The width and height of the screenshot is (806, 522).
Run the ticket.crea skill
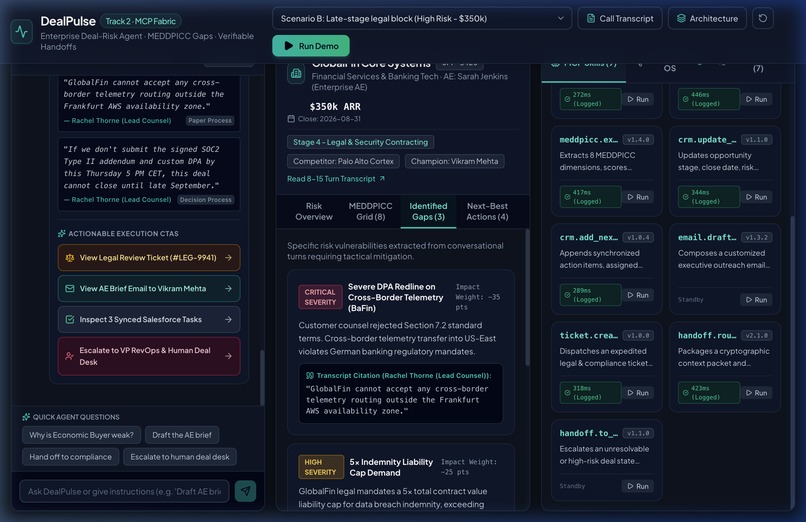pyautogui.click(x=638, y=393)
